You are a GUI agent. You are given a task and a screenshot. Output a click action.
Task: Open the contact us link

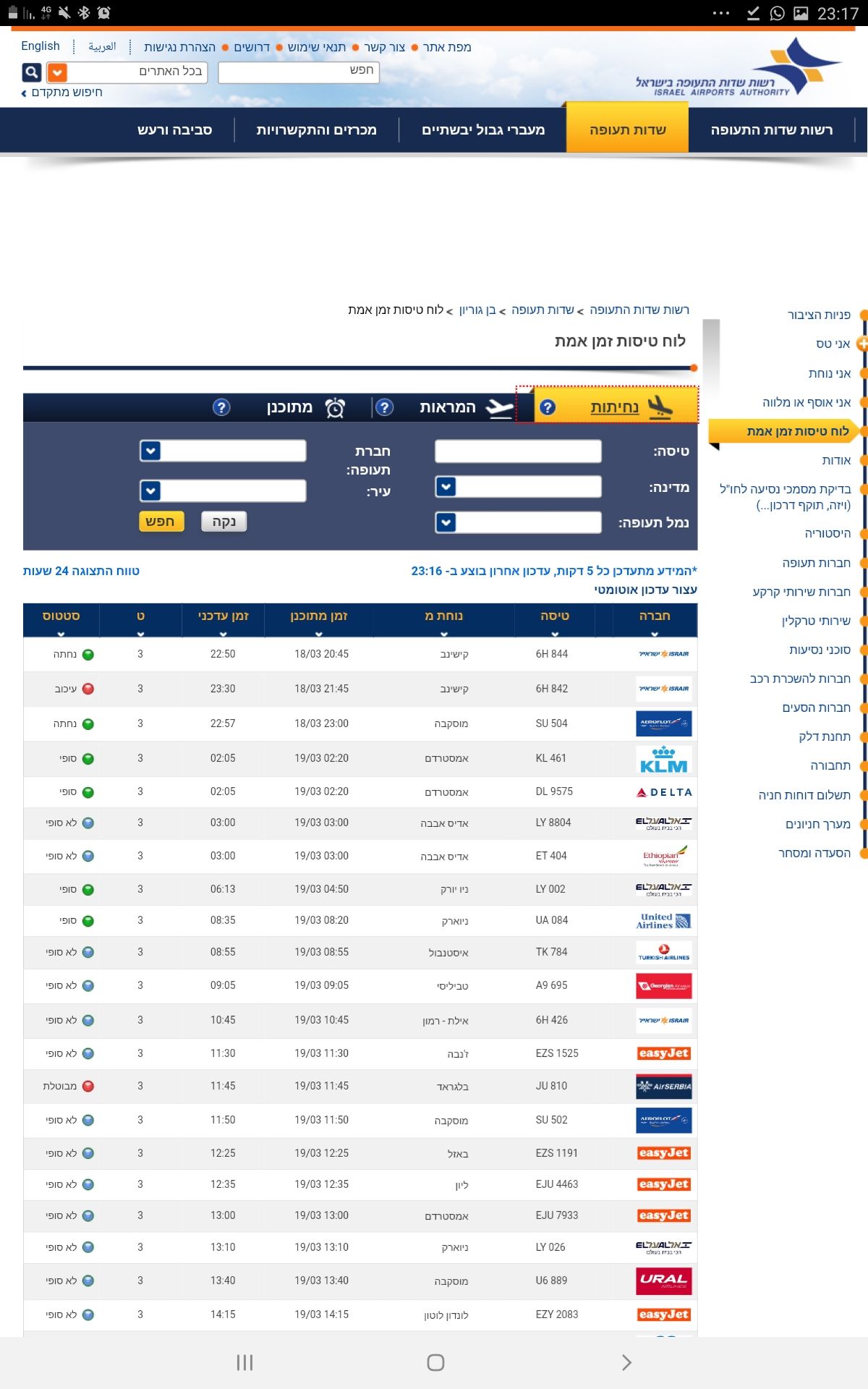384,47
